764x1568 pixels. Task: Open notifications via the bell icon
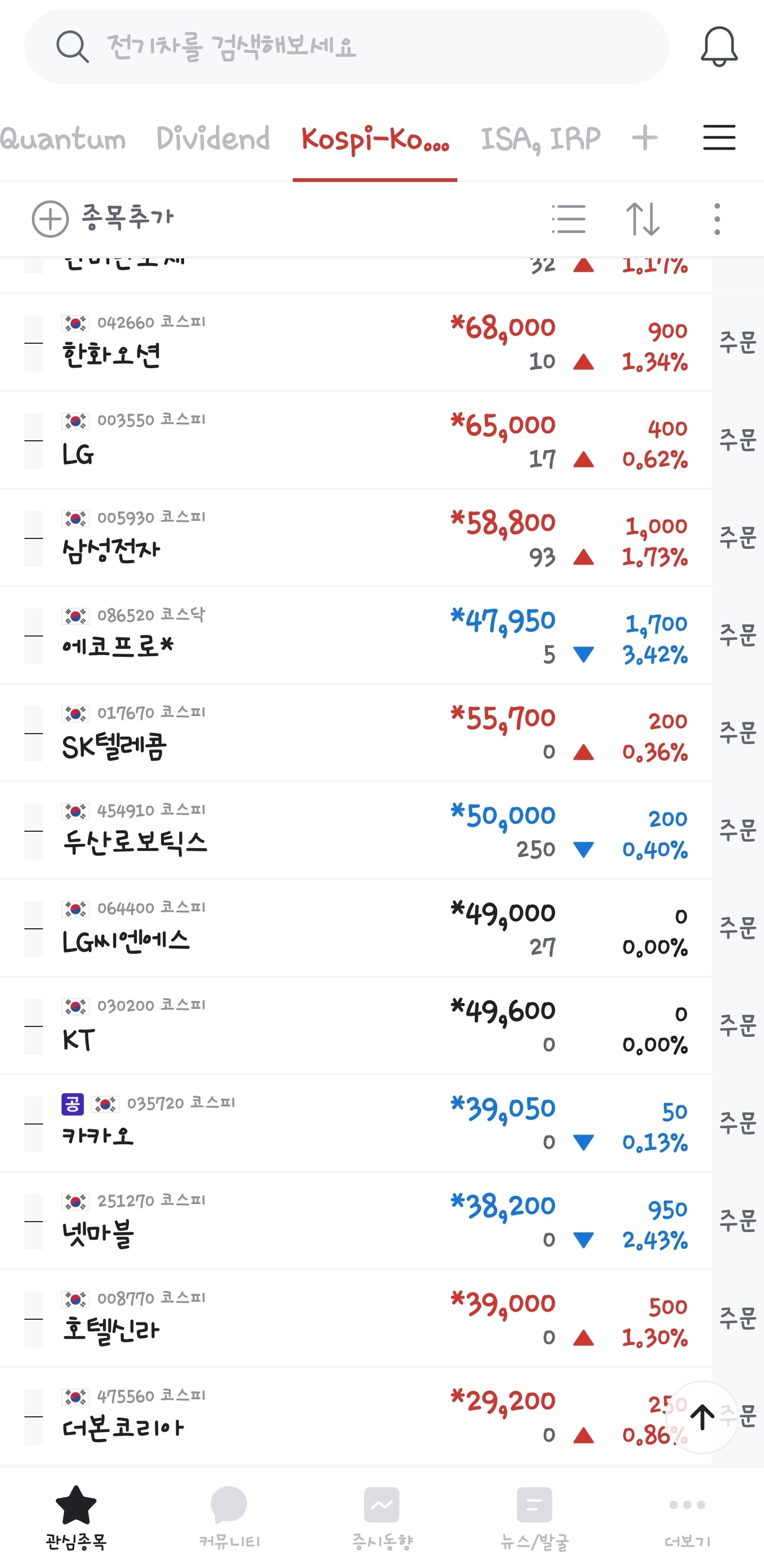coord(719,46)
